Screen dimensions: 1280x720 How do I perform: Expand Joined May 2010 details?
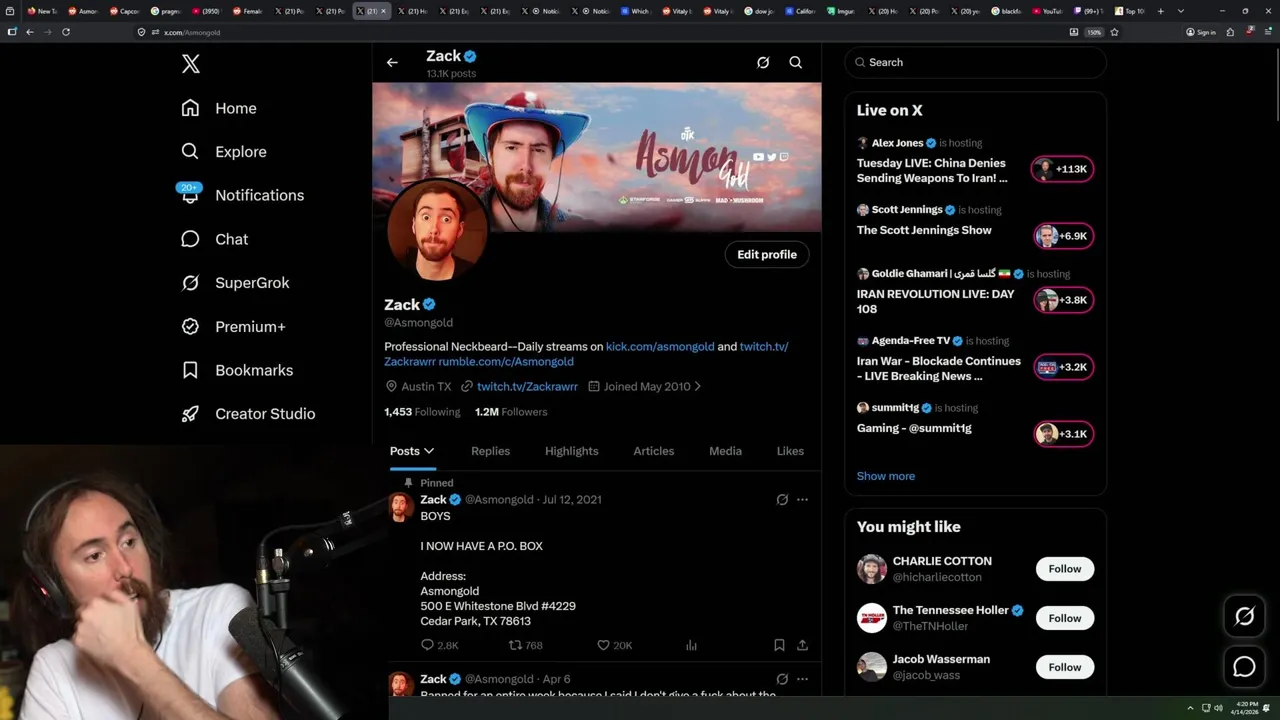(x=645, y=387)
